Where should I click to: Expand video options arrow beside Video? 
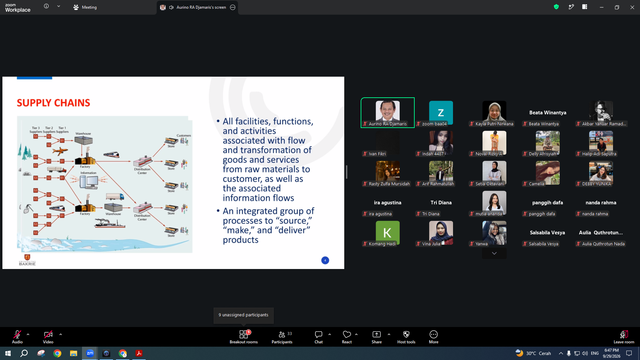[60, 334]
